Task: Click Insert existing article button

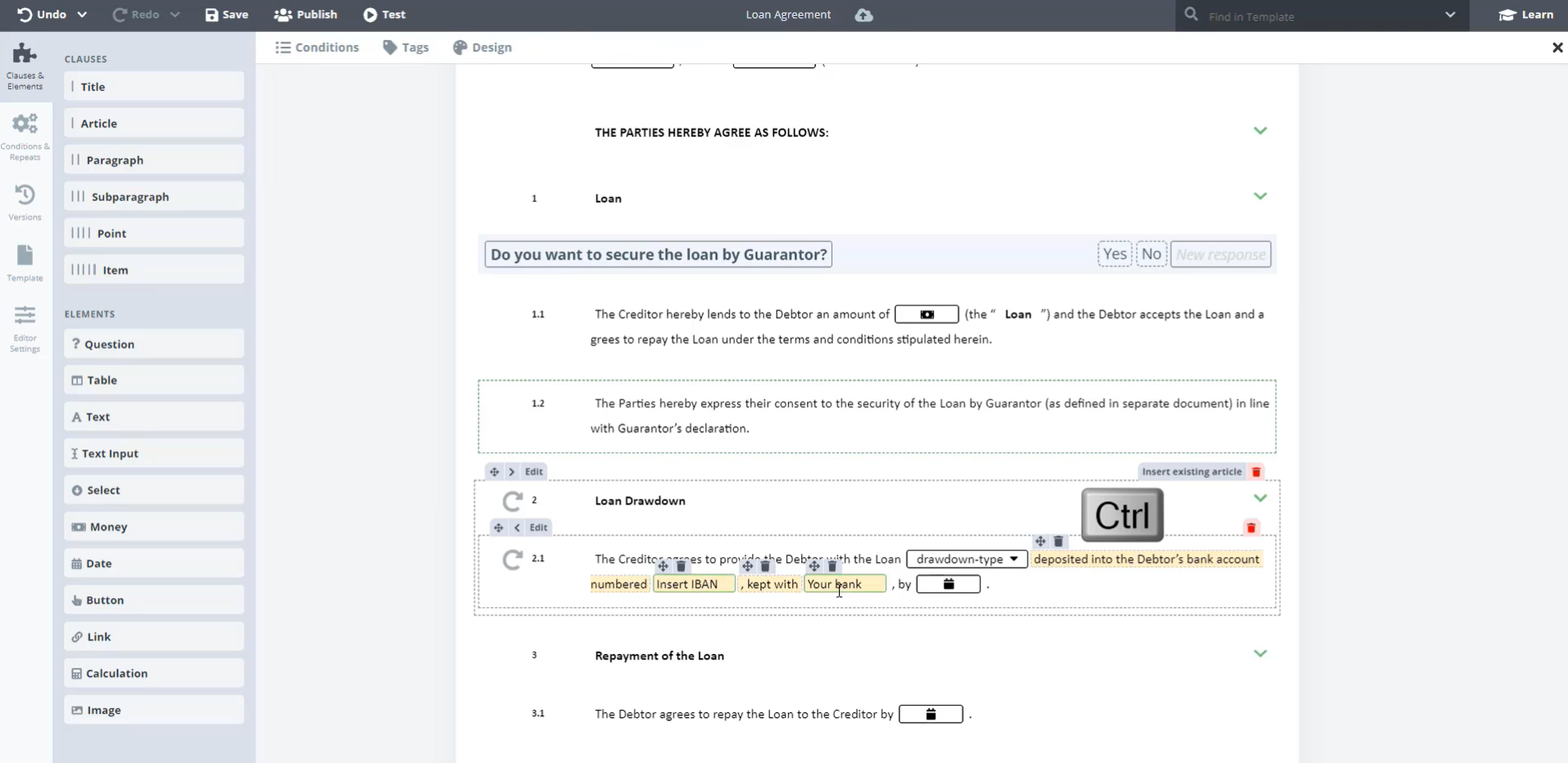Action: coord(1191,472)
